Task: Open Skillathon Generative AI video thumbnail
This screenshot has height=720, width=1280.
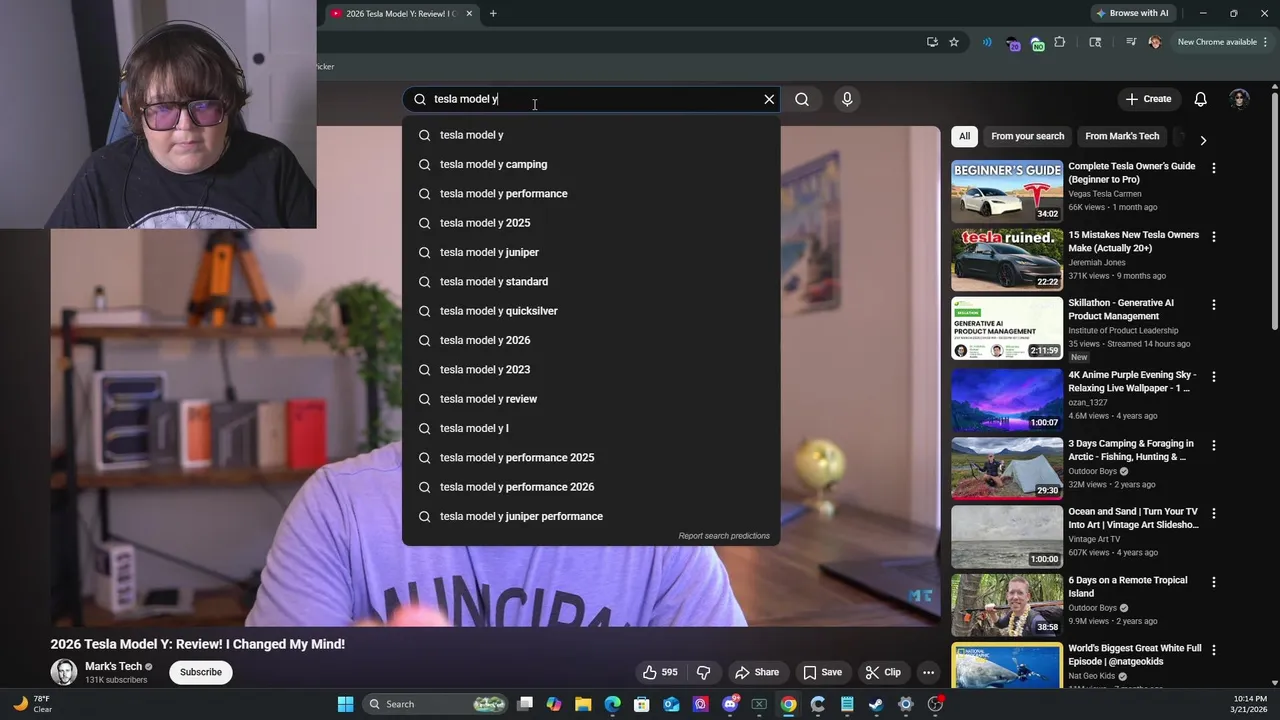Action: 1007,328
